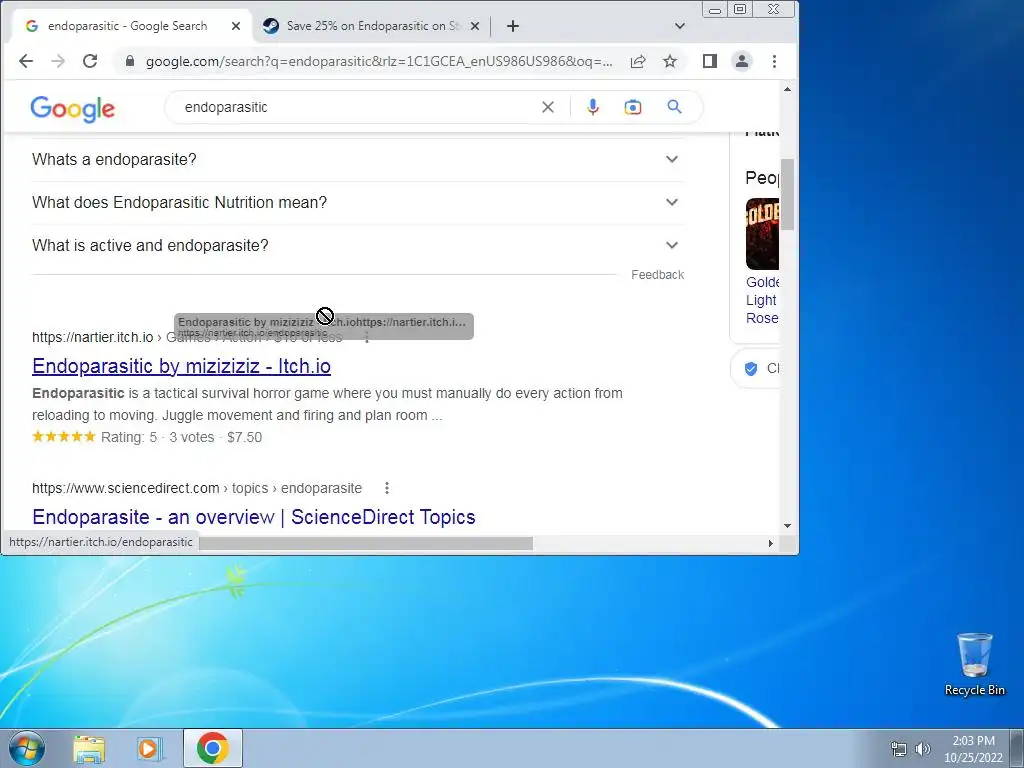
Task: Close the endoparasitic Google Search tab
Action: (x=236, y=26)
